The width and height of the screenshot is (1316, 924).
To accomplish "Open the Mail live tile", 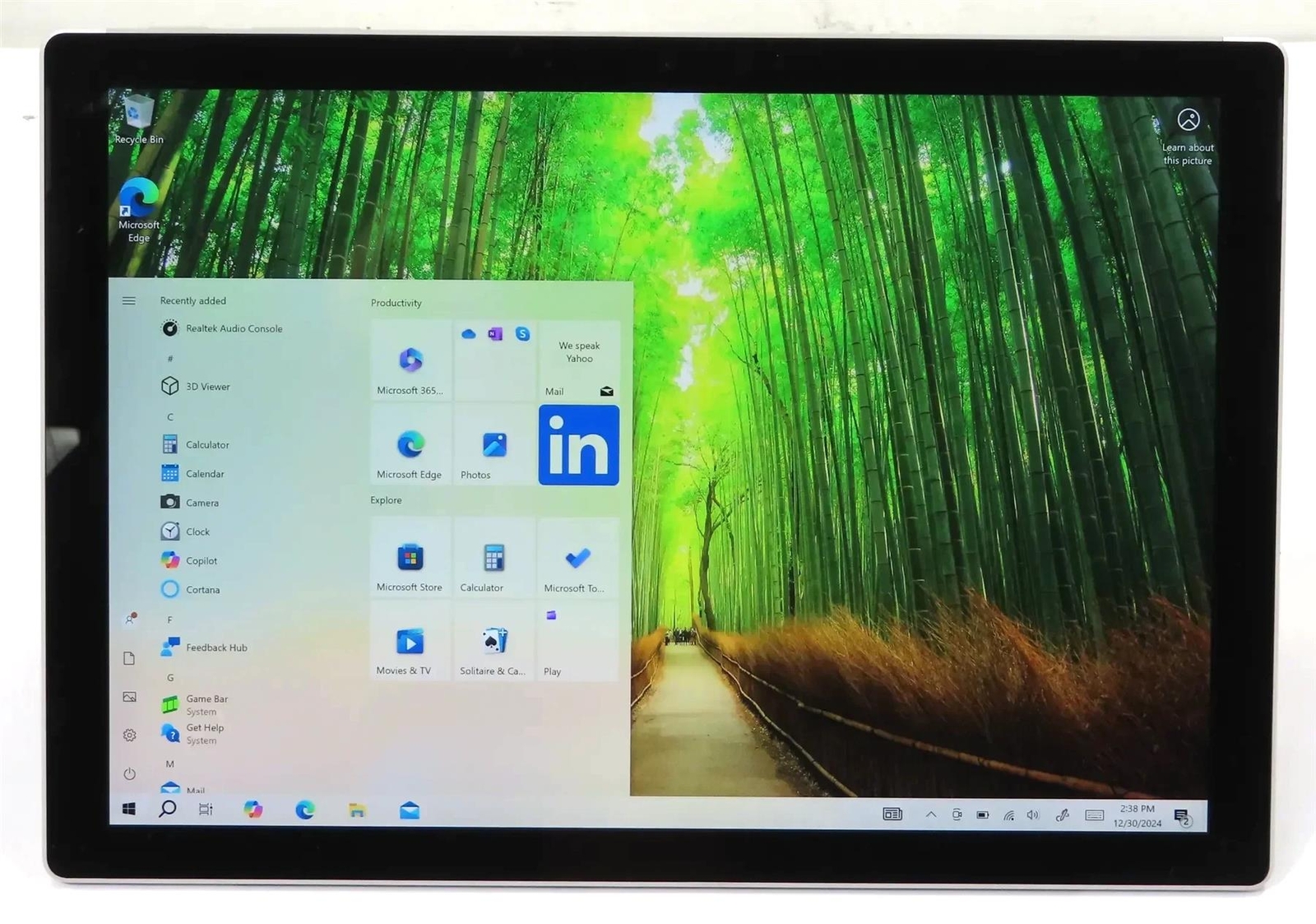I will pos(579,360).
